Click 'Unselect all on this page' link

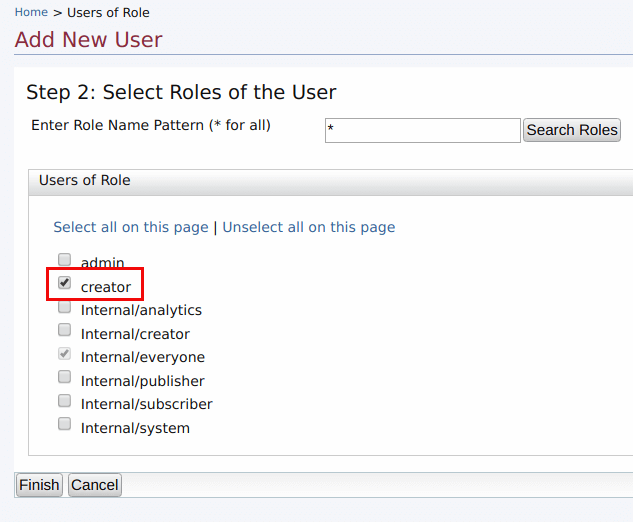click(308, 227)
